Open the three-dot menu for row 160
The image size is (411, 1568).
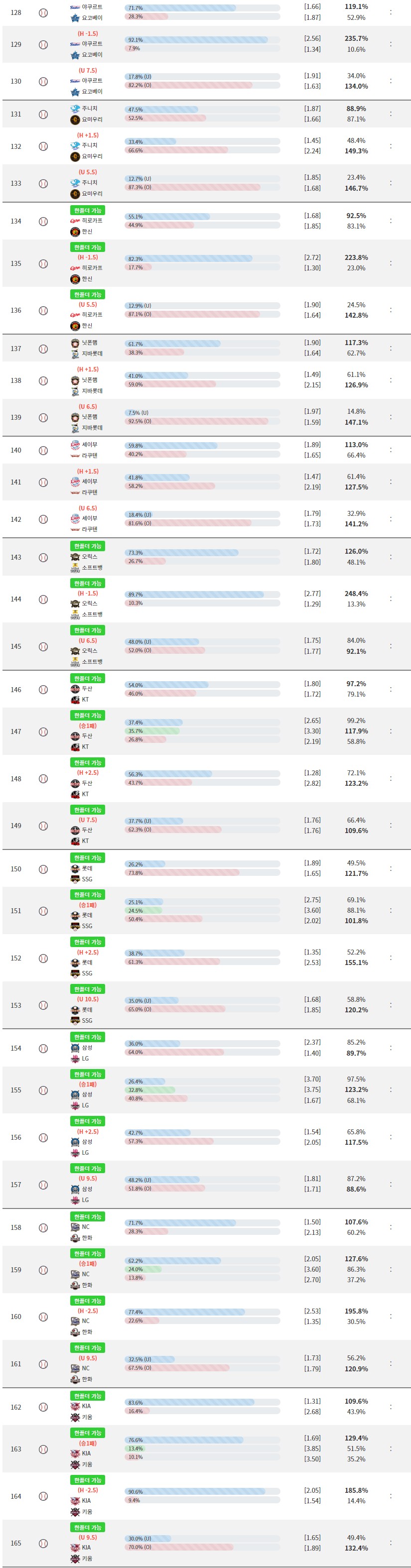point(390,1316)
